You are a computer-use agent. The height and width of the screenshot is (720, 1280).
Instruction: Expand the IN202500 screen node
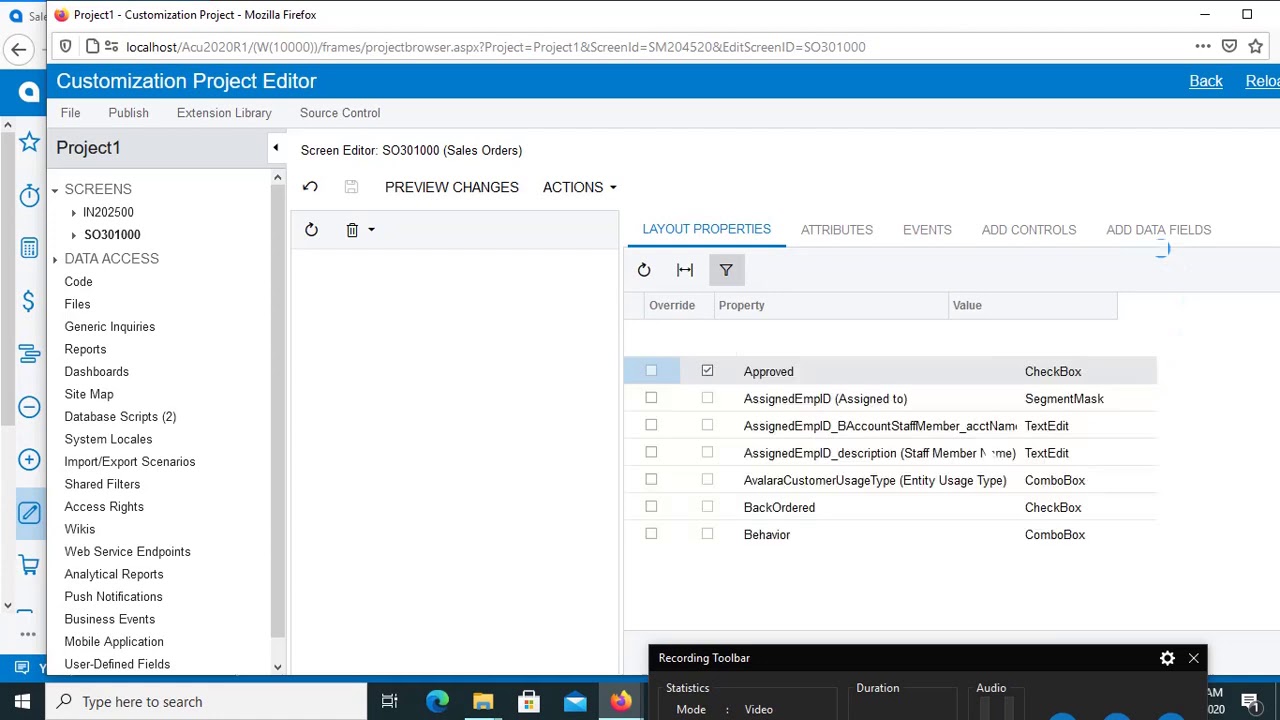click(x=73, y=212)
